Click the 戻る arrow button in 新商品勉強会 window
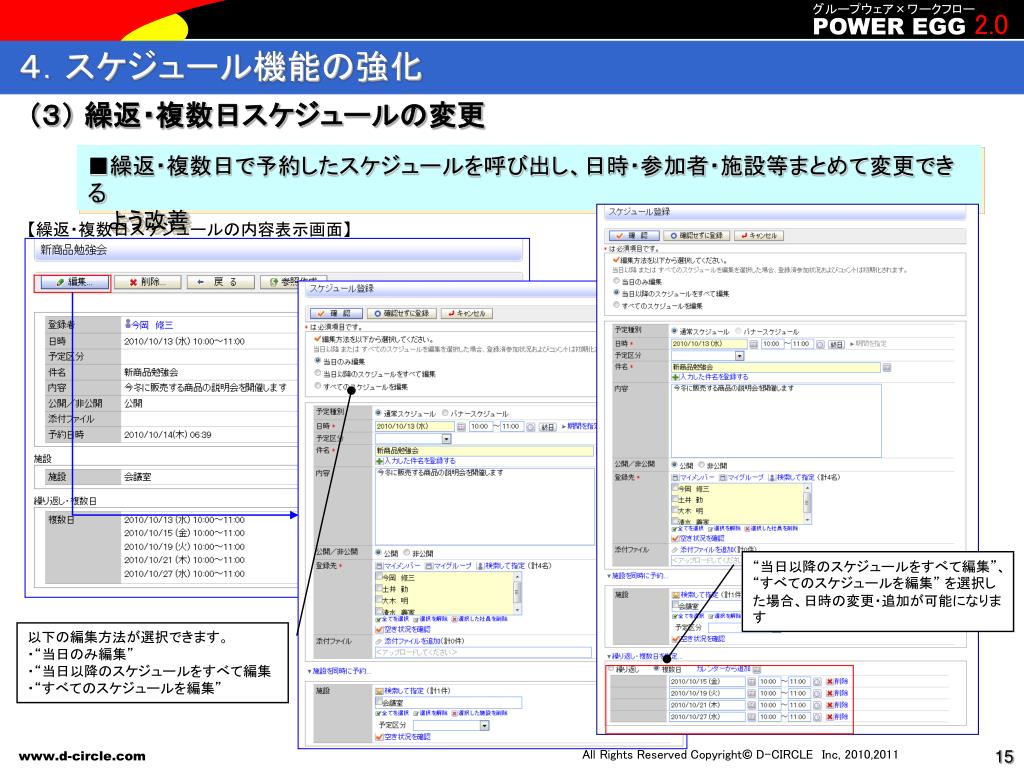 (220, 282)
